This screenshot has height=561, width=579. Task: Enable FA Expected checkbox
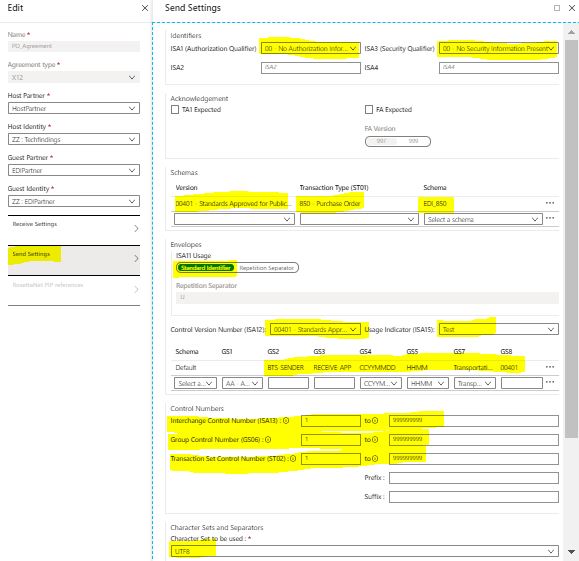coord(369,109)
